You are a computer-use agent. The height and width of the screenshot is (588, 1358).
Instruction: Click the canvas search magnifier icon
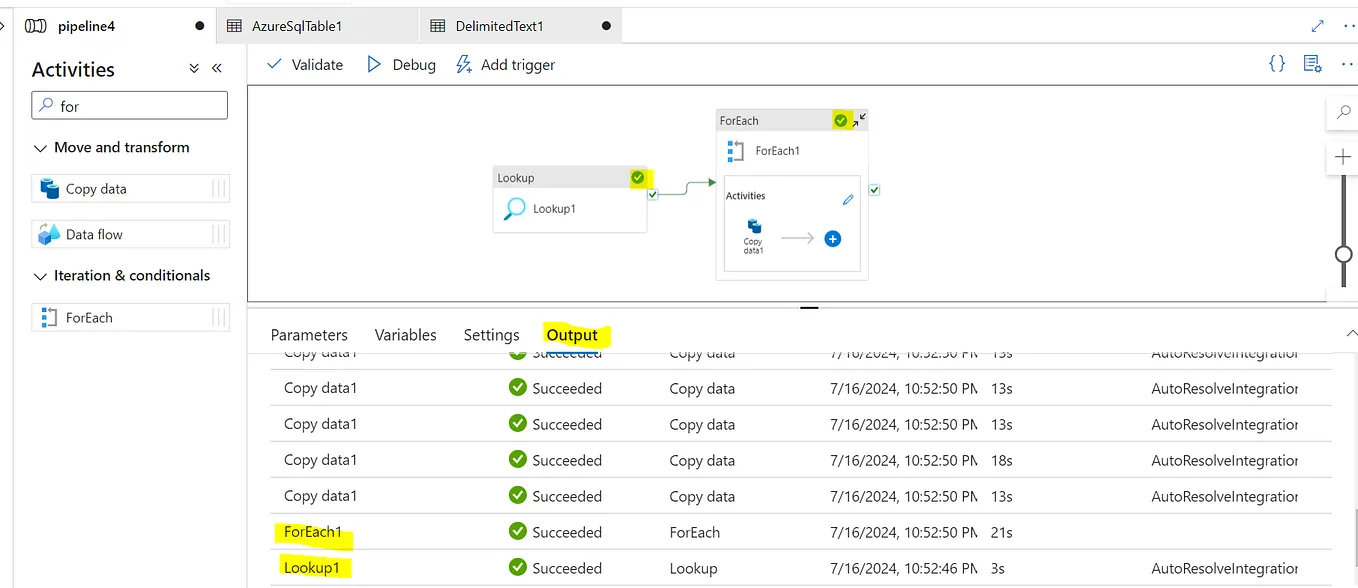coord(1343,114)
